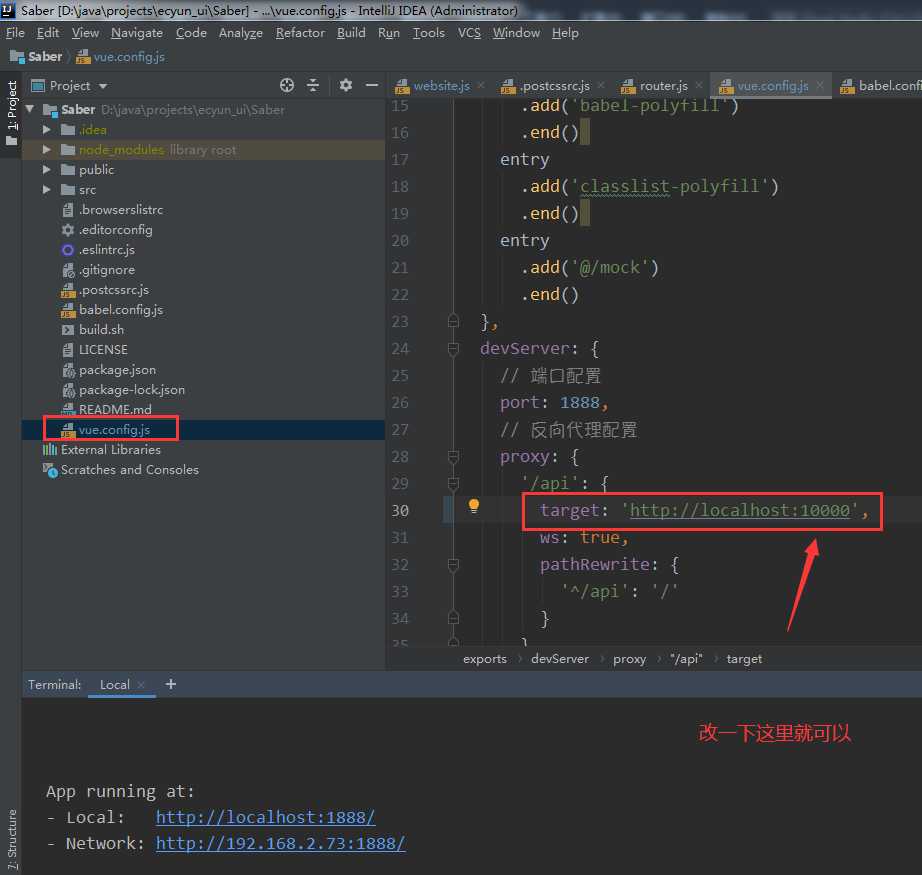Click the port value 1888 in editor
The width and height of the screenshot is (922, 875).
point(580,403)
